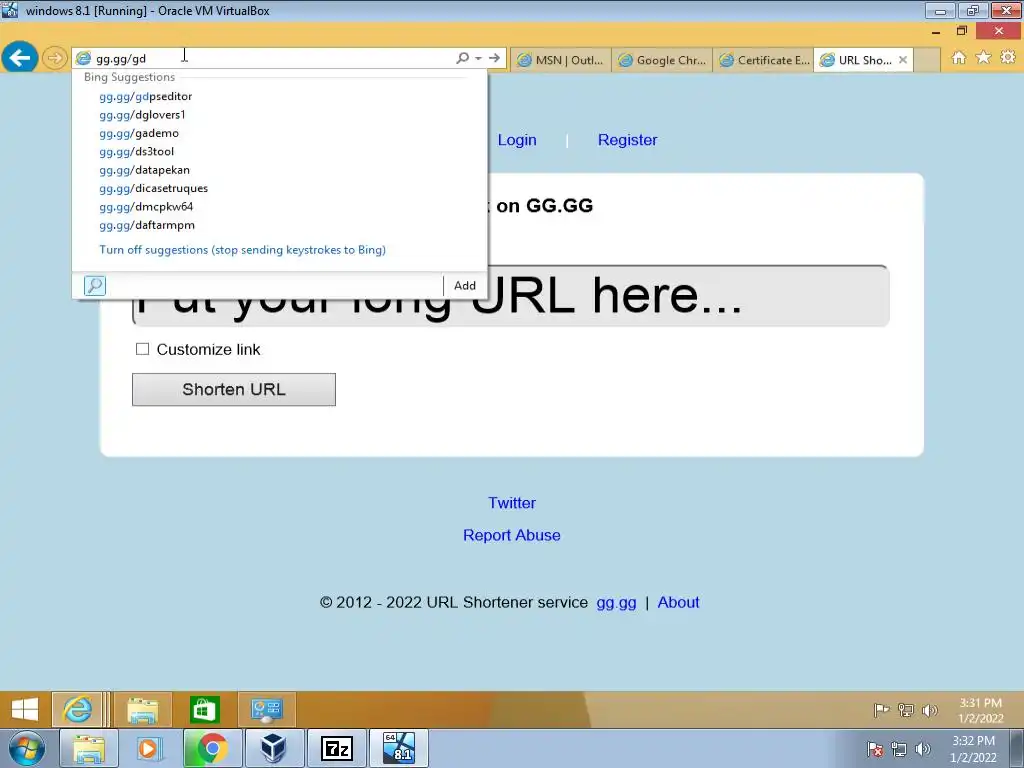Click the Add search provider button
This screenshot has height=768, width=1024.
[465, 285]
